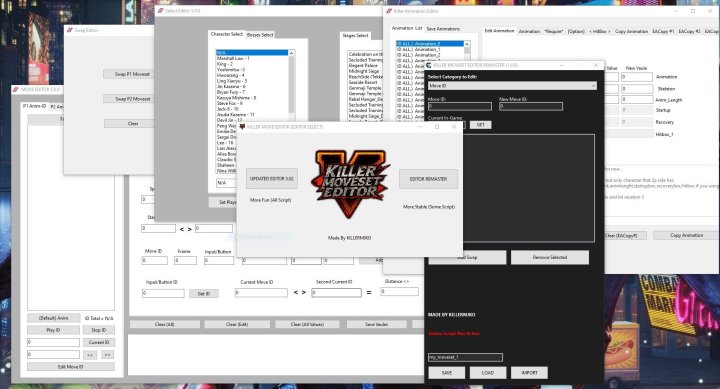Viewport: 720px width, 389px height.
Task: Click the Swap Editor window title icon
Action: pyautogui.click(x=70, y=30)
